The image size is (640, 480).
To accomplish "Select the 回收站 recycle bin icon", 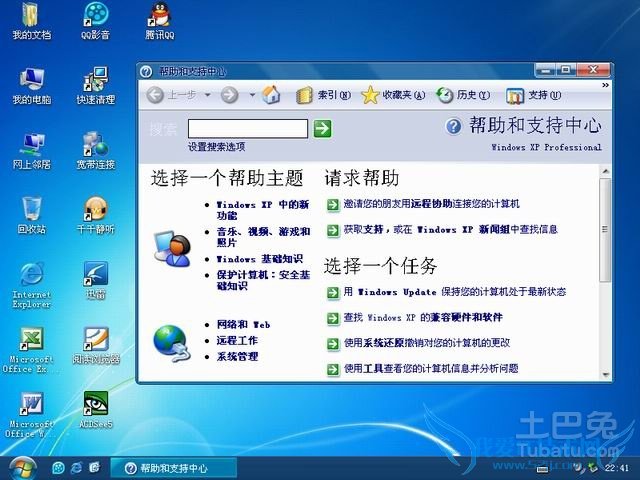I will point(31,216).
